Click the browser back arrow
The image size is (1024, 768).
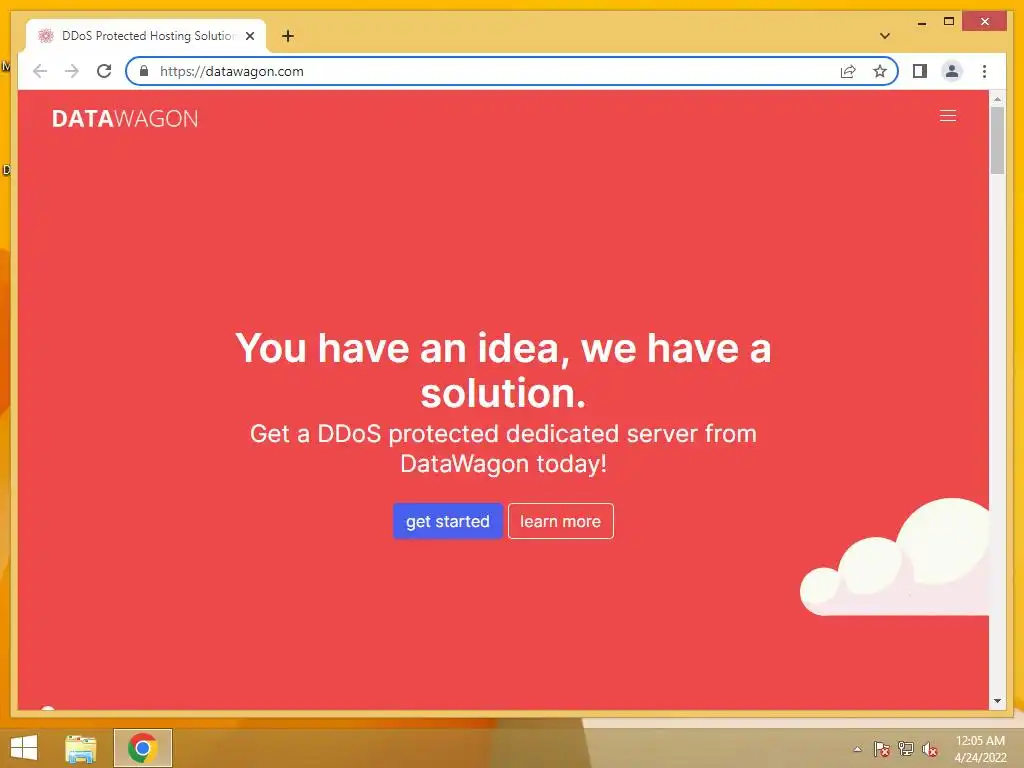click(x=40, y=71)
